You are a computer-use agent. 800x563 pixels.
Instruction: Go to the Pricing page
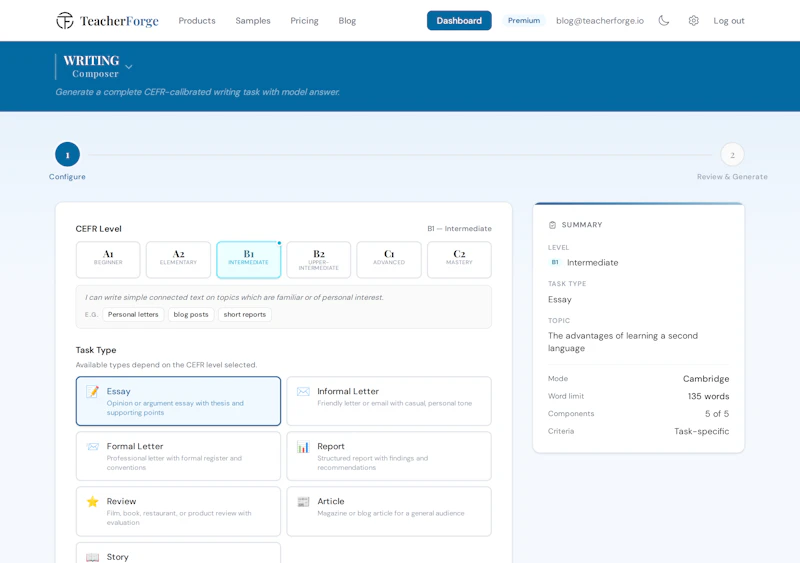coord(304,20)
